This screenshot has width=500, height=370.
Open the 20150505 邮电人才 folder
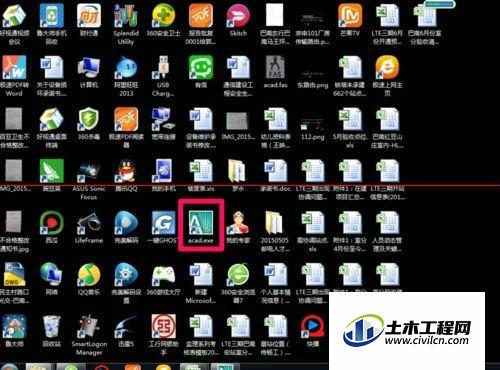click(x=275, y=223)
